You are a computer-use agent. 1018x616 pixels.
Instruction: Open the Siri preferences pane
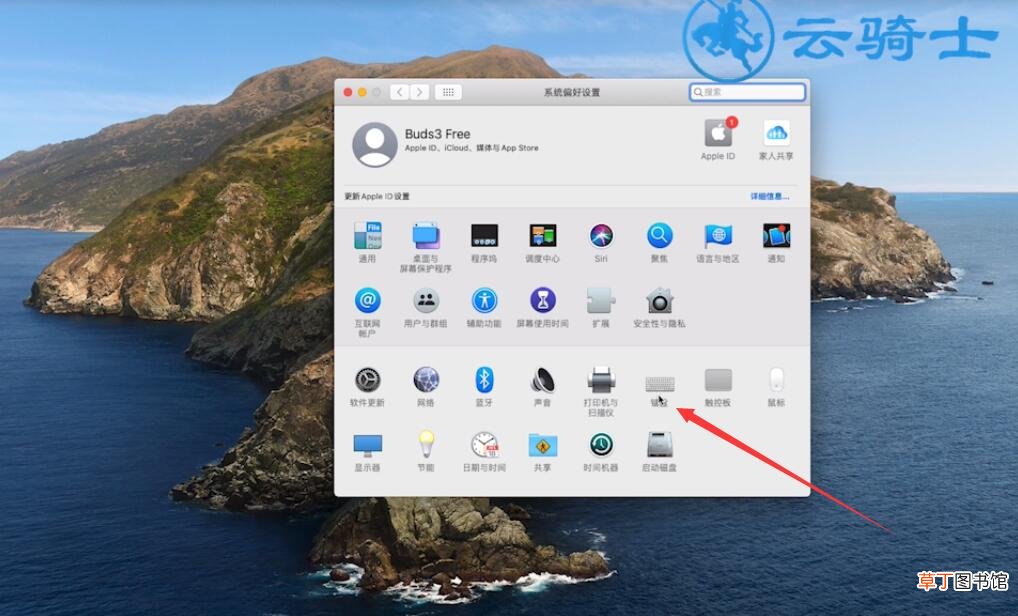(601, 242)
